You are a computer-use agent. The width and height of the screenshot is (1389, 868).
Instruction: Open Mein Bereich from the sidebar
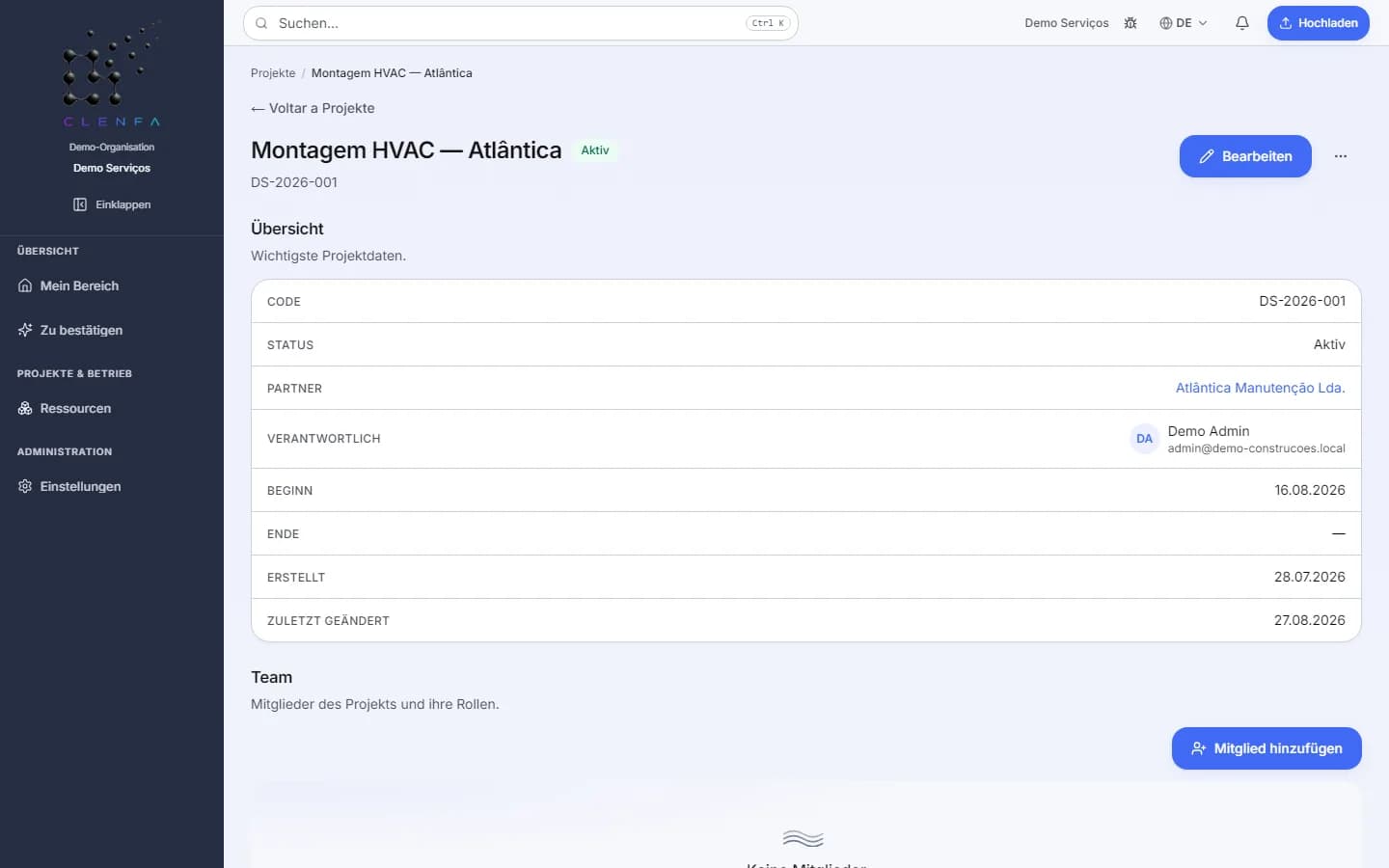point(112,285)
